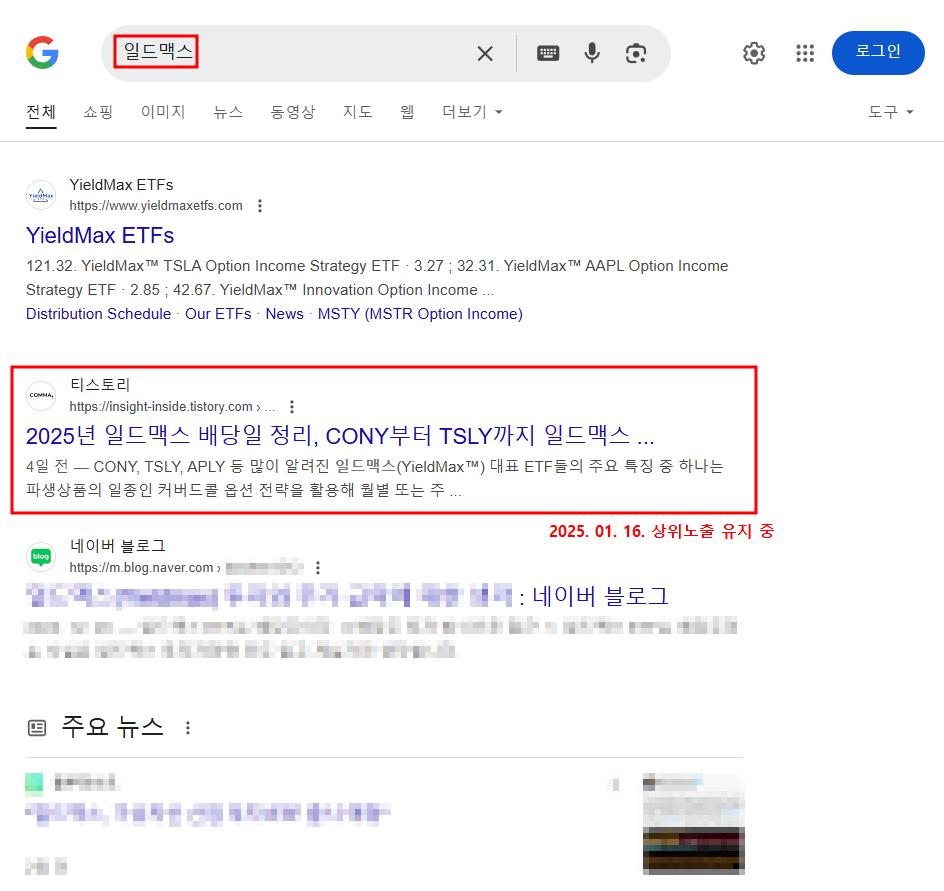The width and height of the screenshot is (944, 891).
Task: Switch to the 쇼핑 tab
Action: click(98, 112)
